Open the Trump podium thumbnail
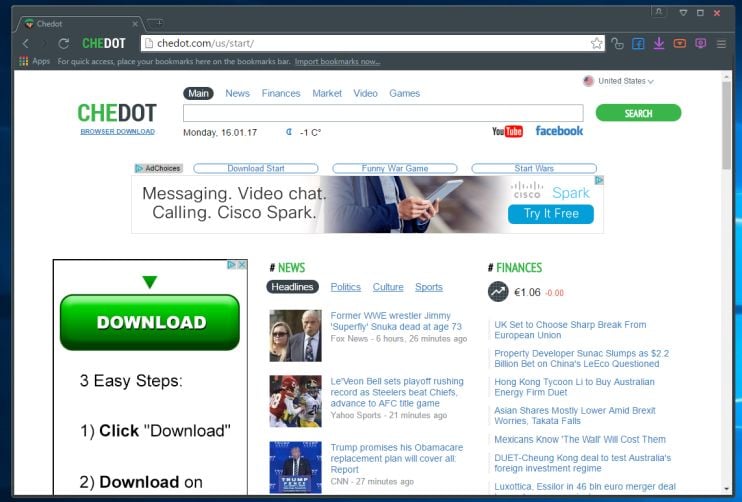742x502 pixels. 295,467
